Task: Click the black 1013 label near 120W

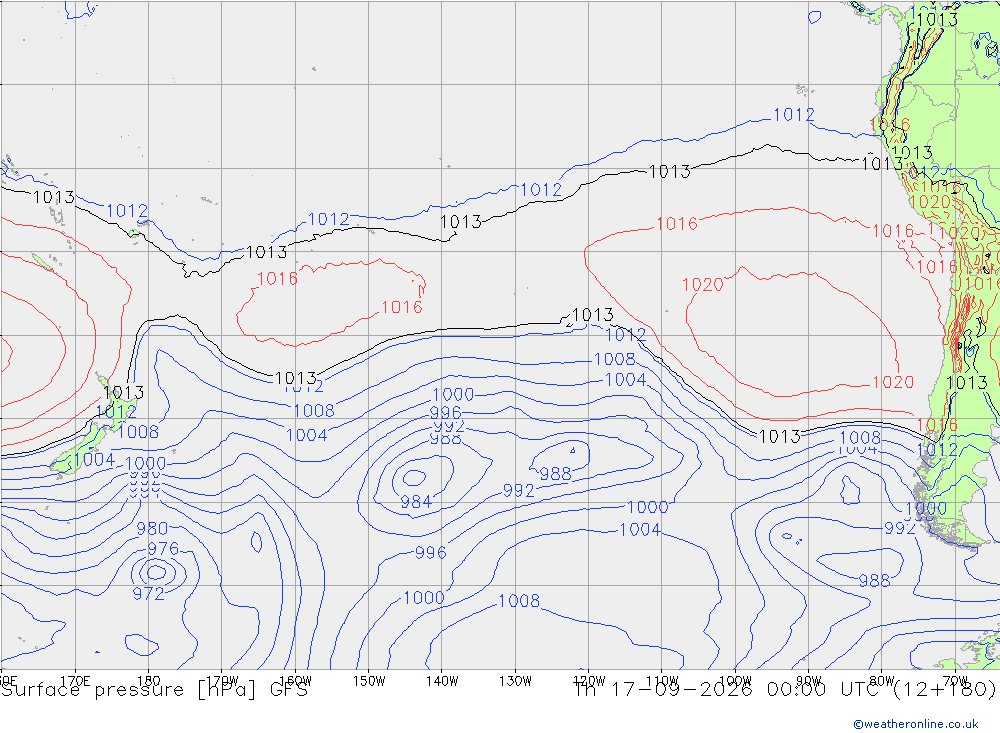Action: pos(592,315)
